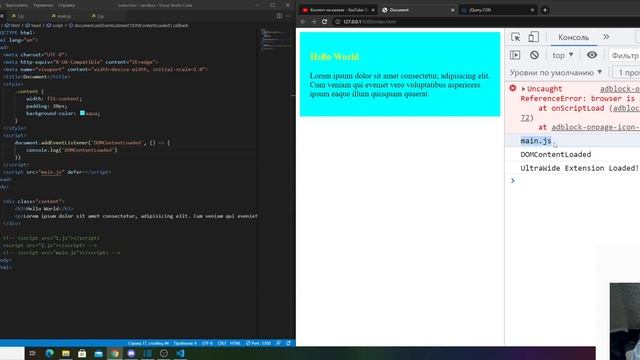Viewport: 640px width, 360px height.
Task: Clear the console with the ban icon
Action: tap(534, 55)
